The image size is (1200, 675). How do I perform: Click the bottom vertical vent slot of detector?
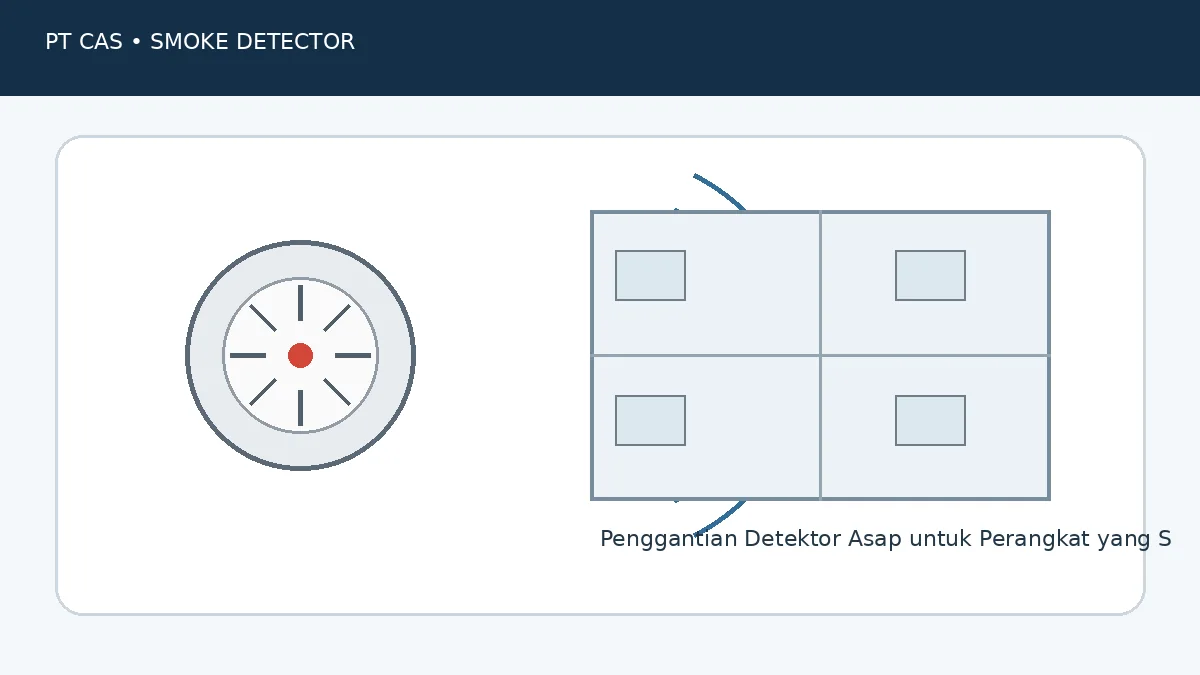point(300,408)
